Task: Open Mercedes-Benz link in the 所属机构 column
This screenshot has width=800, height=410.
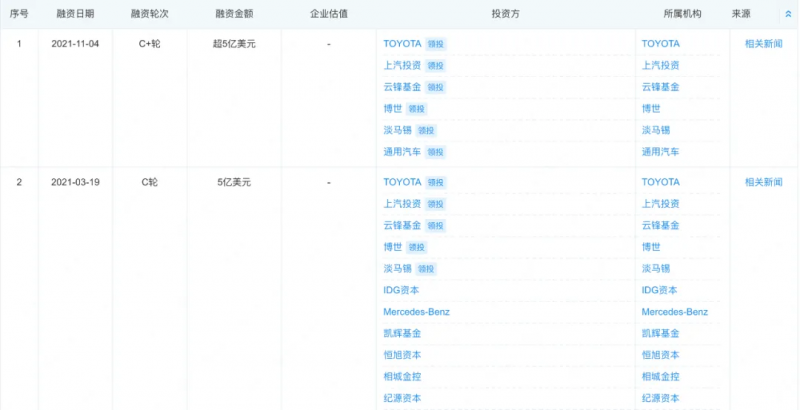Action: (x=675, y=312)
